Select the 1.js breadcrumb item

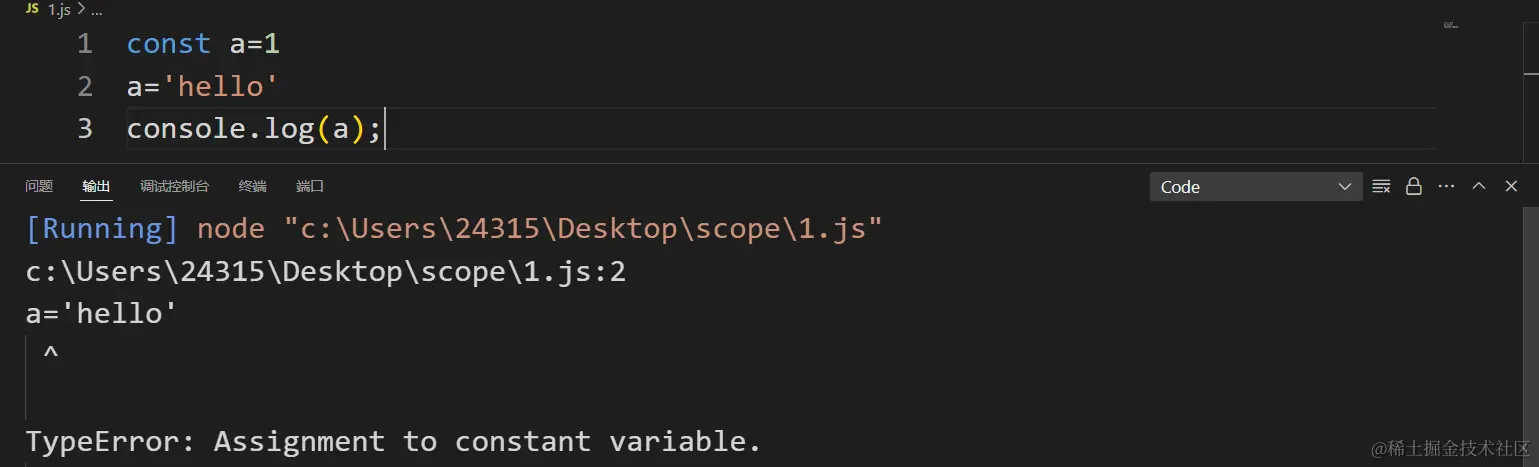(59, 8)
